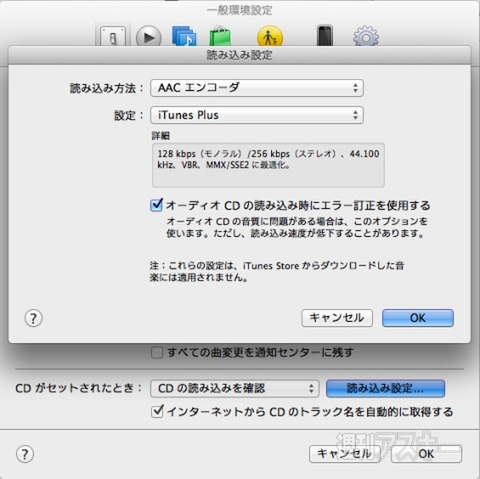Open the Devices preferences phone icon
The image size is (480, 479).
pyautogui.click(x=325, y=36)
